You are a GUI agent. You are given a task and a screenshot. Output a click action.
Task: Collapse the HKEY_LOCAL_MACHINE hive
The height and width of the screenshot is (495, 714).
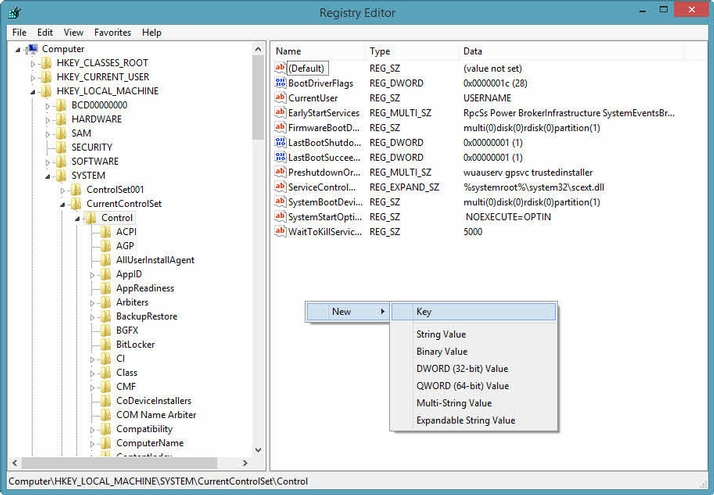[x=33, y=91]
